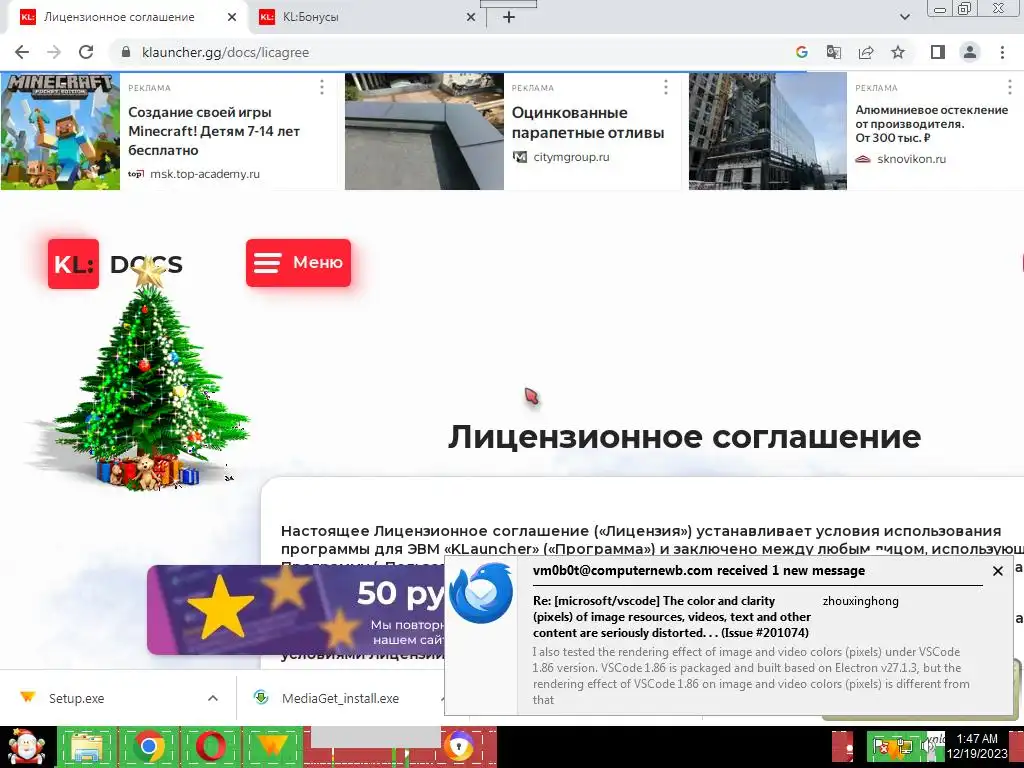Open the Santa Start button

26,747
